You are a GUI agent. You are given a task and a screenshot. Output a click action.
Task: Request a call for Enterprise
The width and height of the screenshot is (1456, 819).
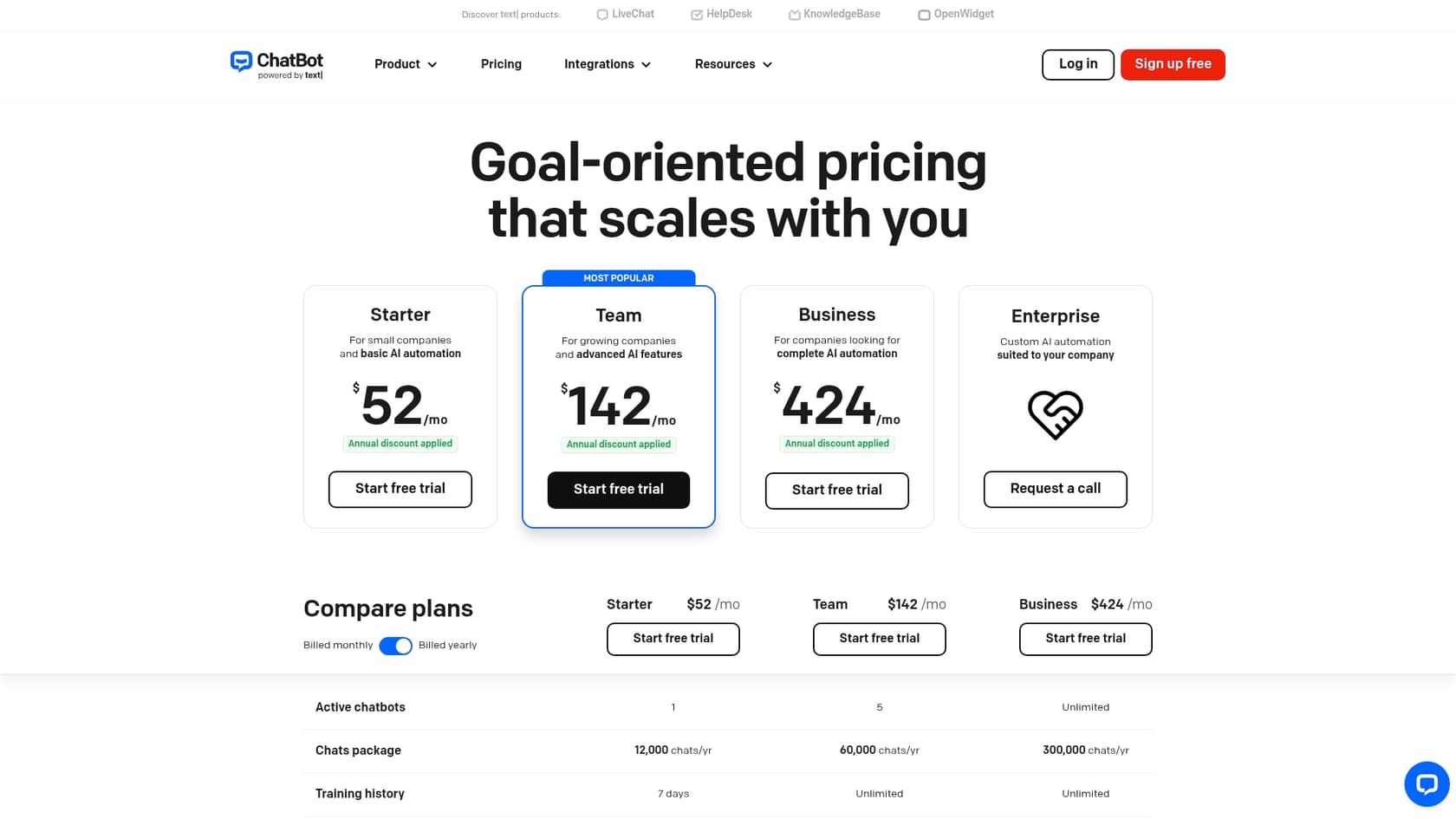click(1055, 489)
